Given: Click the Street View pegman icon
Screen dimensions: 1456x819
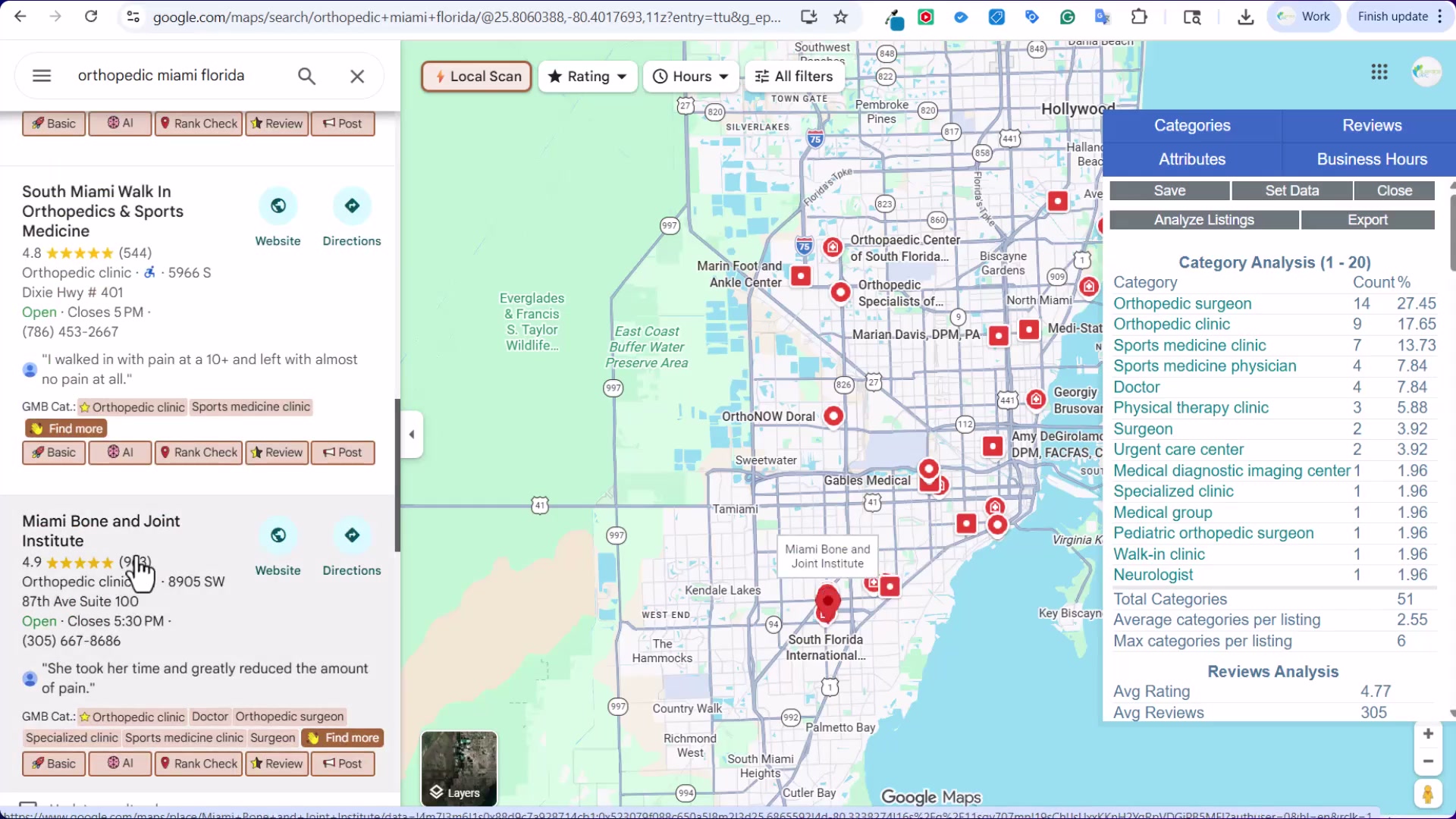Looking at the screenshot, I should [x=1428, y=794].
